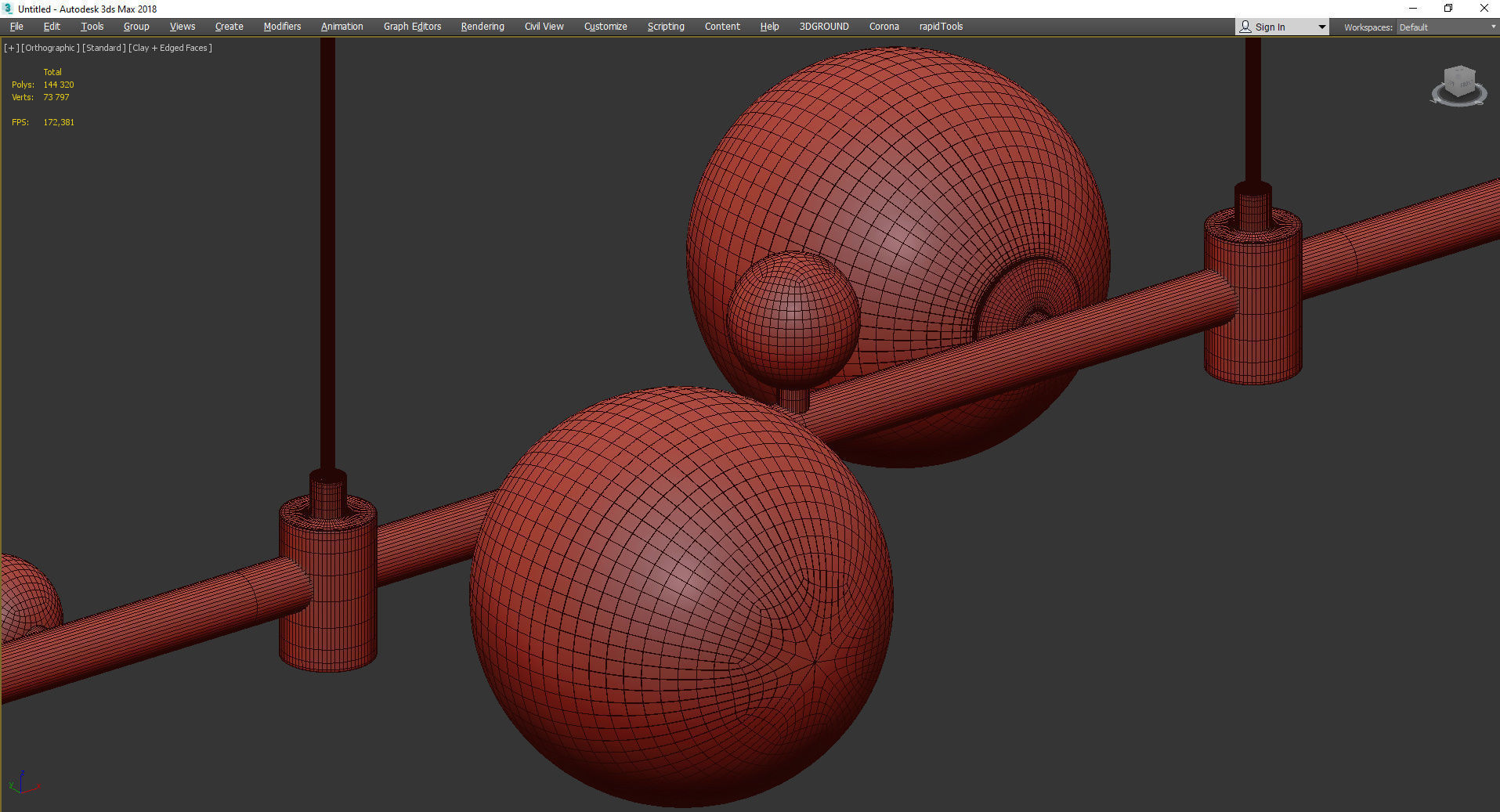The image size is (1500, 812).
Task: Expand the Sign In dropdown arrow
Action: click(1322, 27)
